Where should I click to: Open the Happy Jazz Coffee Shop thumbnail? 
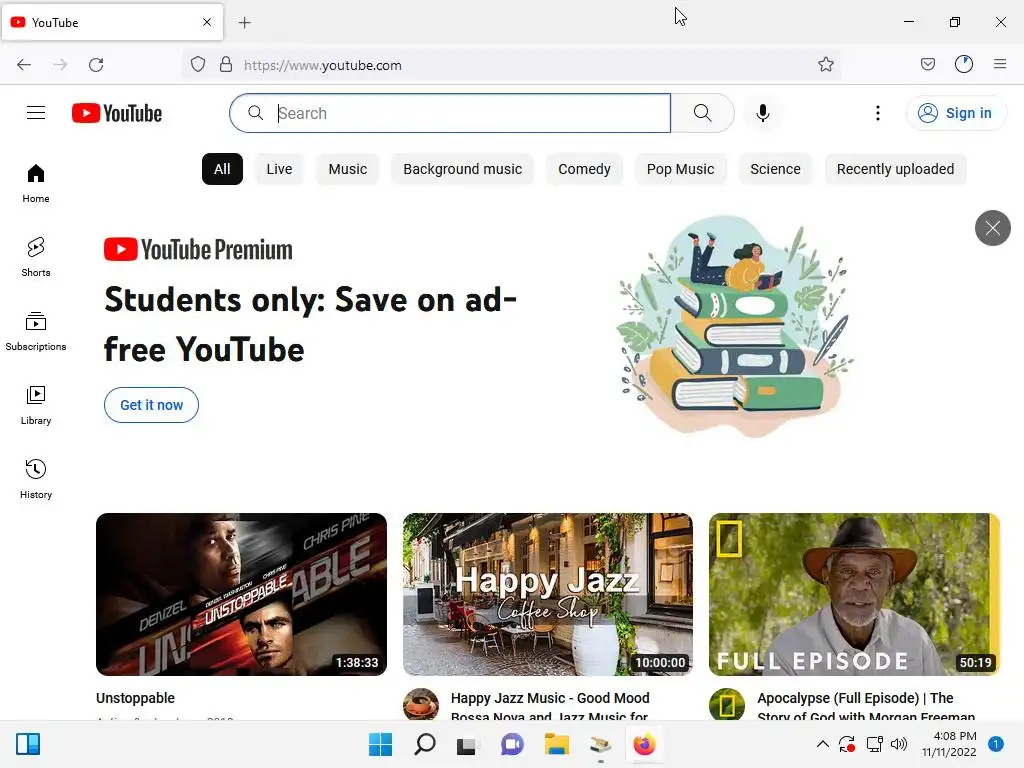point(548,594)
